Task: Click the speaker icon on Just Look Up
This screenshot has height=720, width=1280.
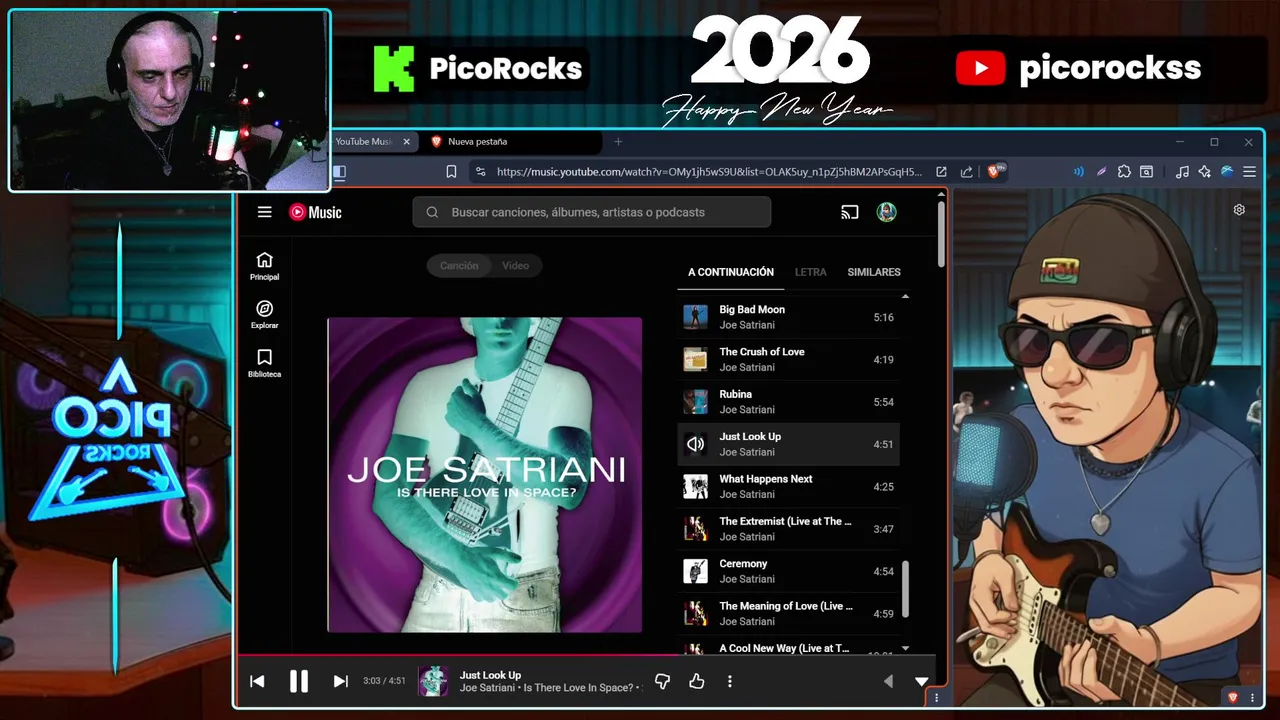Action: [x=695, y=444]
